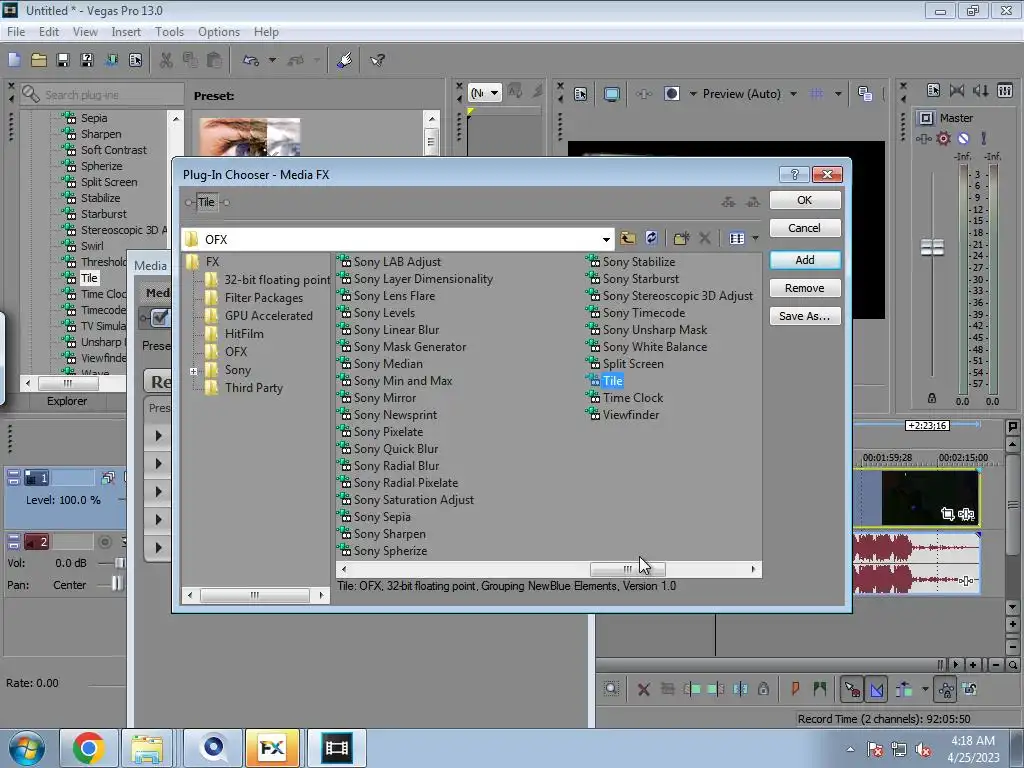Viewport: 1024px width, 768px height.
Task: Click the What's This help icon
Action: tap(377, 60)
